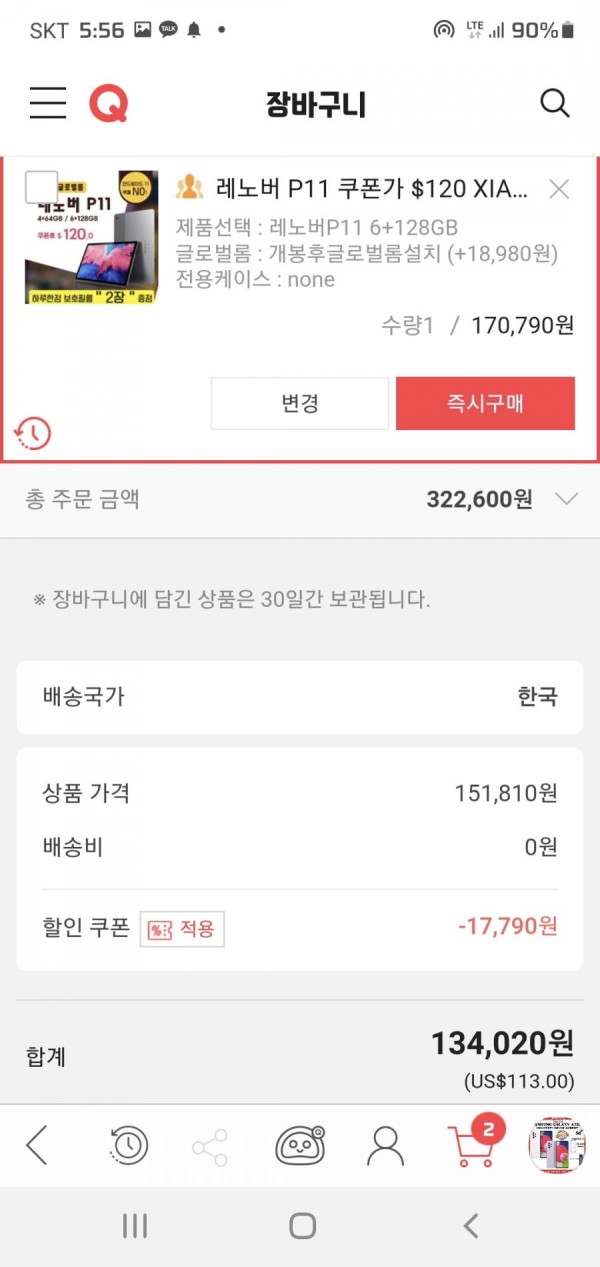
Task: Check the Lenovo P11 item checkbox
Action: coord(42,188)
